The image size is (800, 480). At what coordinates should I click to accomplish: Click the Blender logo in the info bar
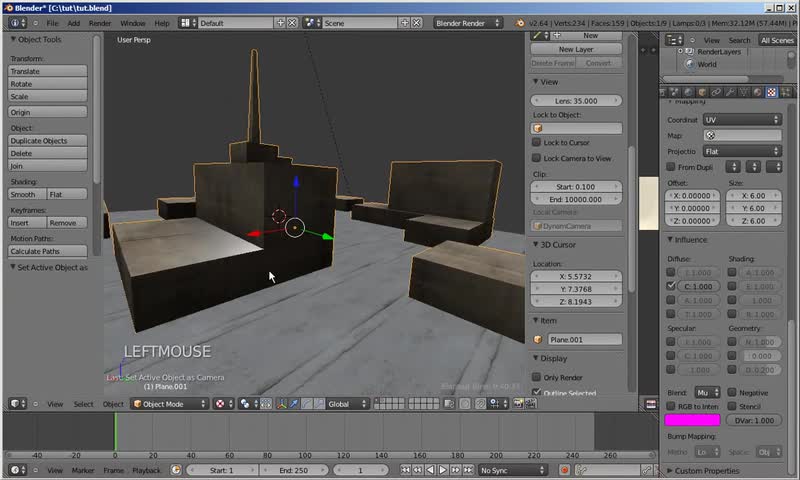click(x=520, y=23)
